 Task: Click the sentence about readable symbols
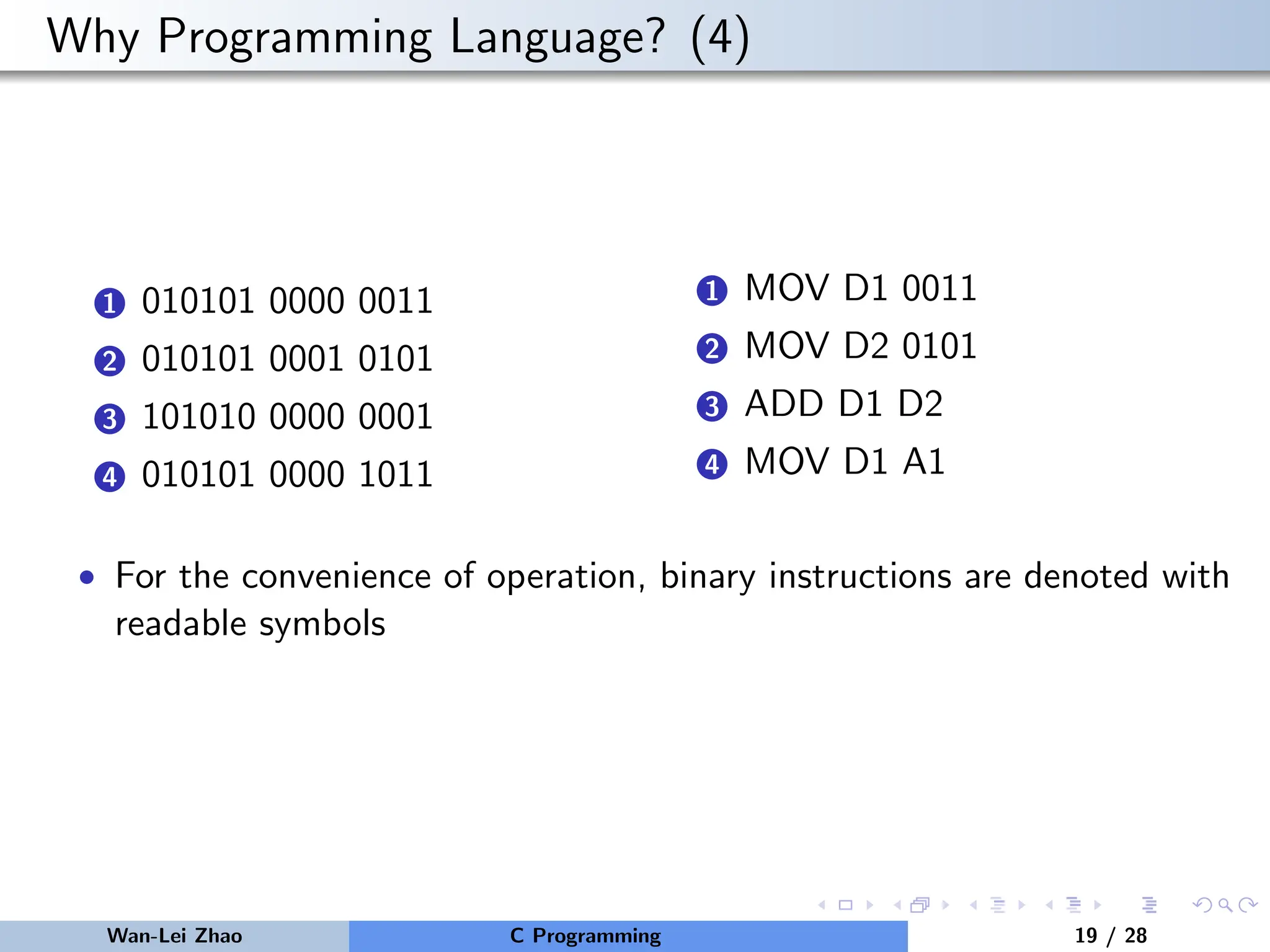tap(672, 599)
